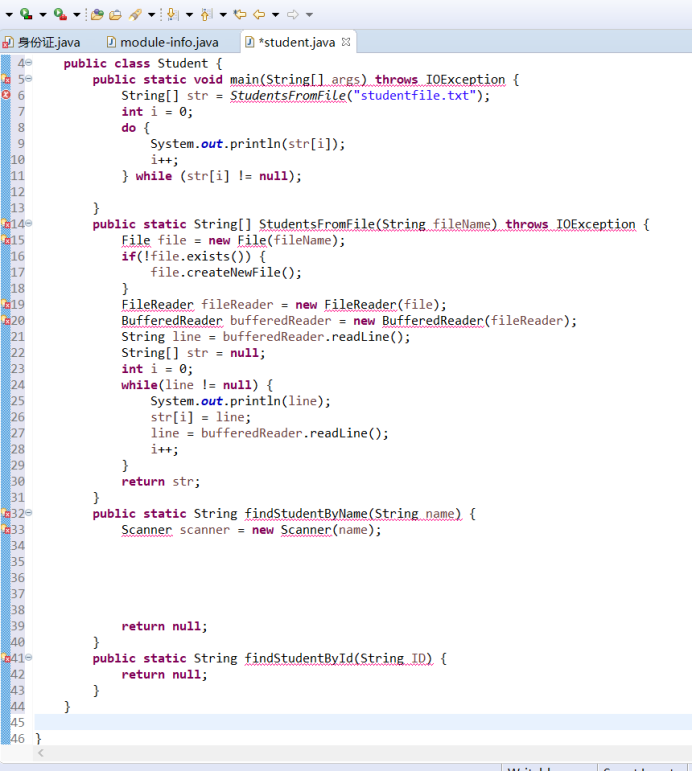Viewport: 692px width, 772px height.
Task: Click BufferedReader type at start of line 20
Action: 172,321
